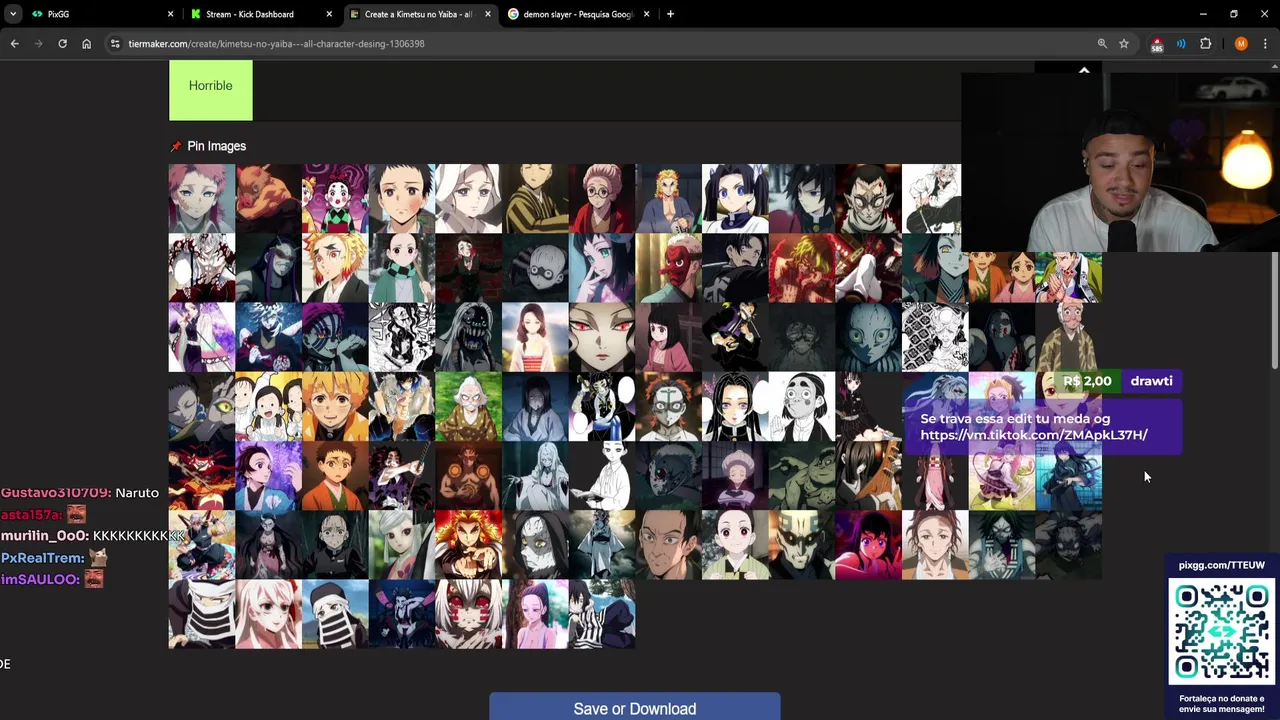The image size is (1280, 720).
Task: Click the R$ 2,00 donation amount
Action: click(x=1087, y=381)
